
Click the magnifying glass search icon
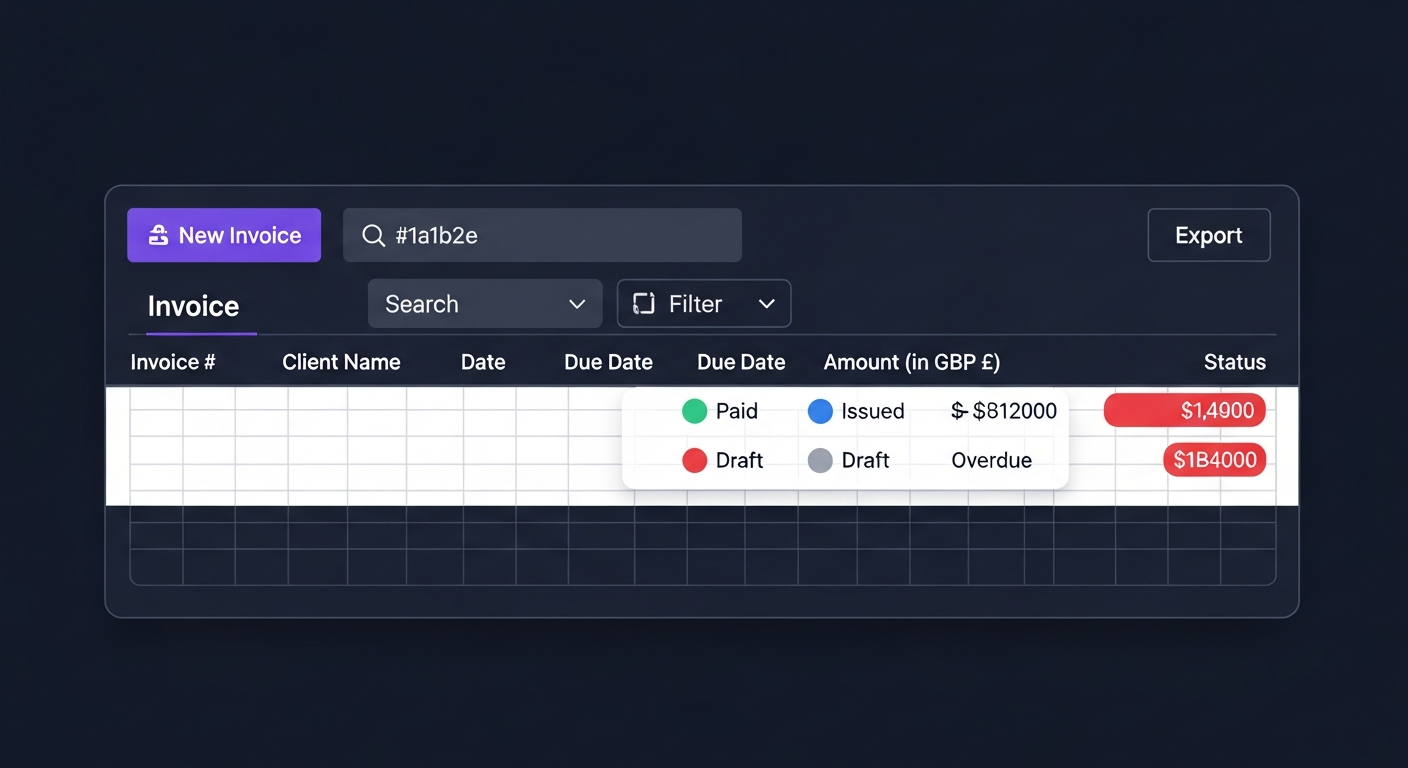(x=373, y=235)
